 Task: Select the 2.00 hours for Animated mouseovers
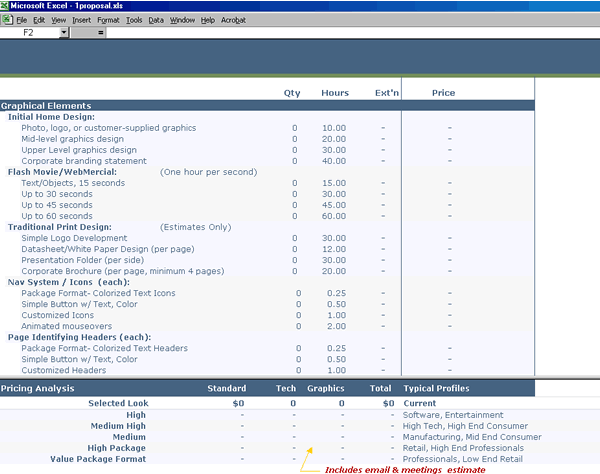click(x=336, y=326)
